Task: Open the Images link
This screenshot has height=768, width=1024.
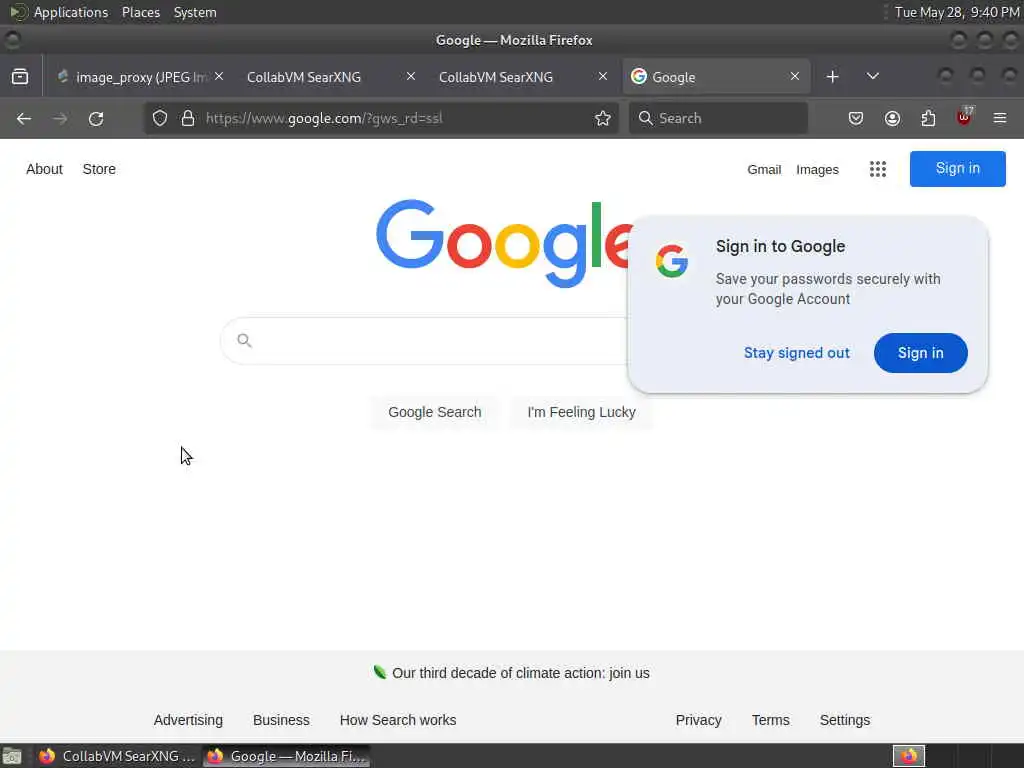Action: tap(817, 170)
